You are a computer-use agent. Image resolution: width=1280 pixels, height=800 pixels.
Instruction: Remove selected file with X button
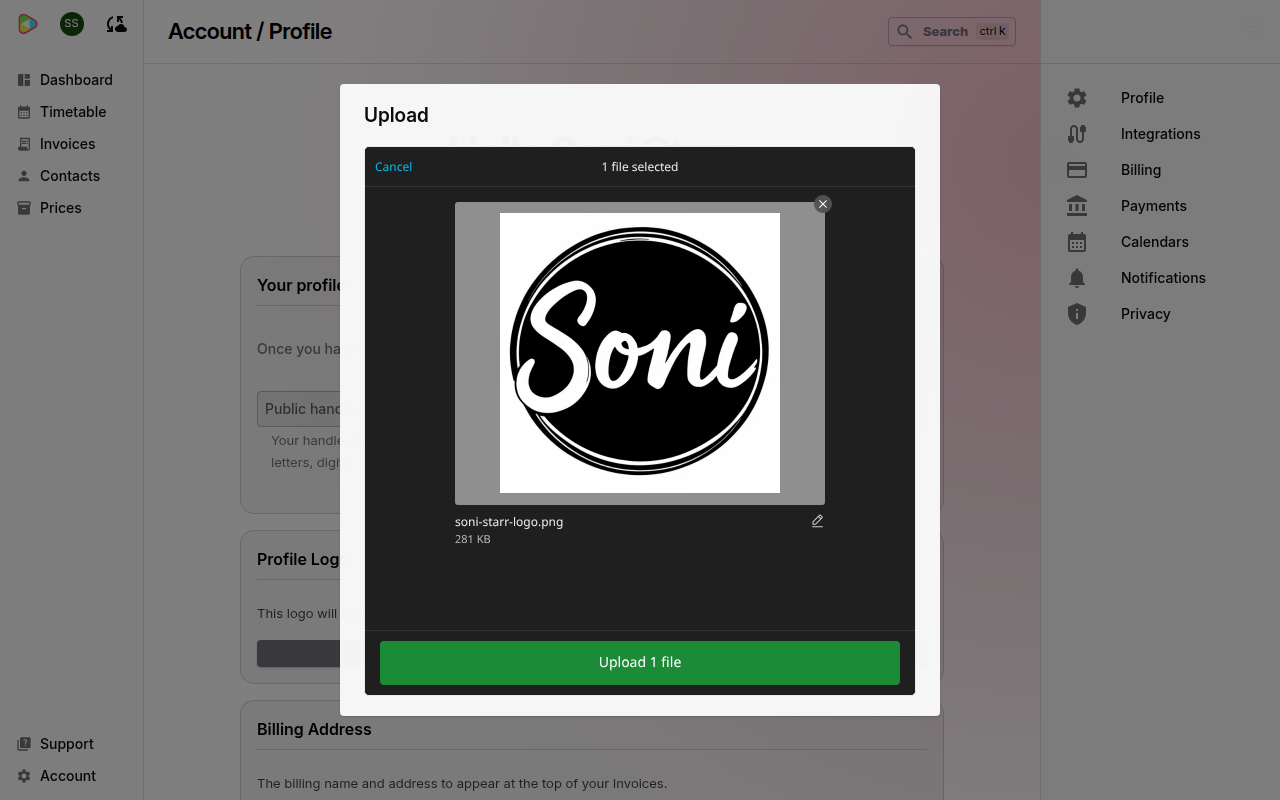[823, 204]
